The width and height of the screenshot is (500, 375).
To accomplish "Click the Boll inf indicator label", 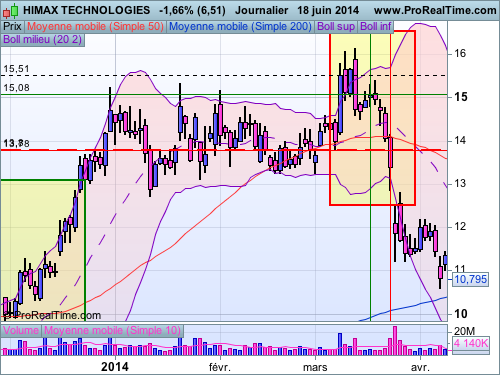I will 376,26.
